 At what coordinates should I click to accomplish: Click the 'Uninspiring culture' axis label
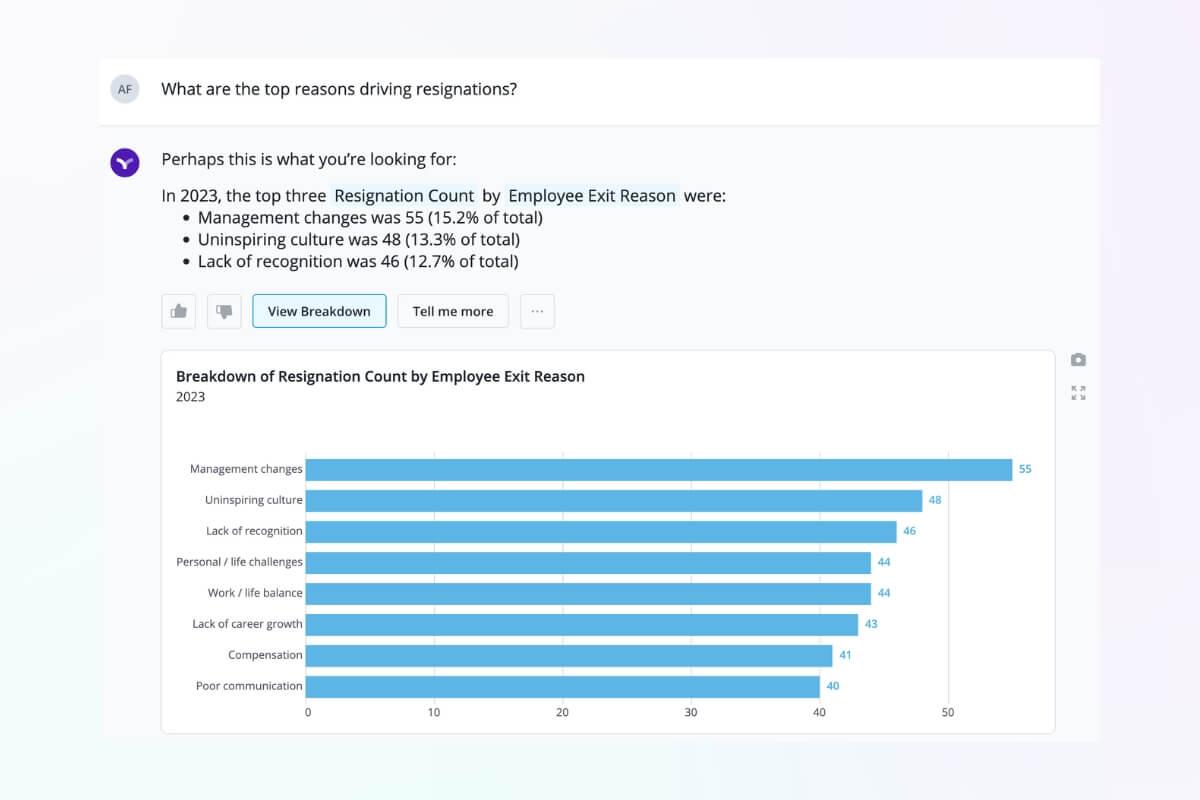[254, 500]
